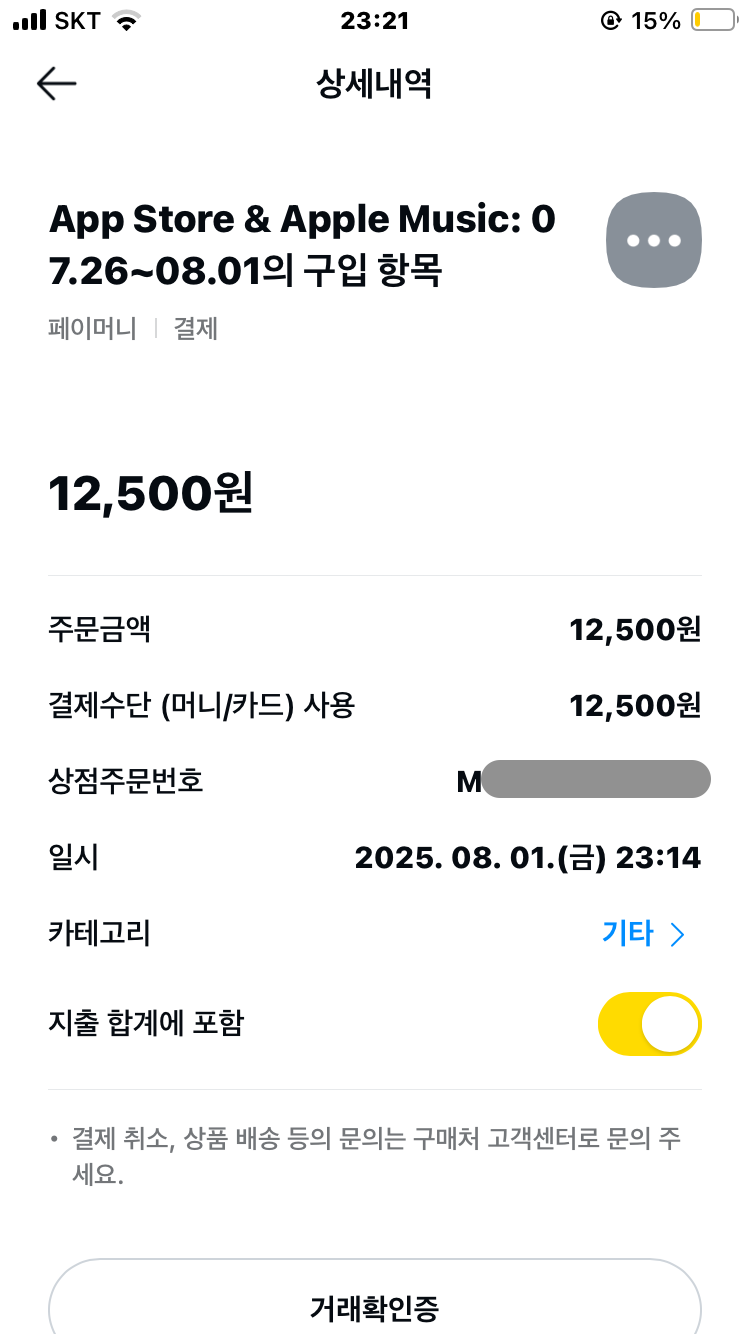Image resolution: width=750 pixels, height=1334 pixels.
Task: Open the 기타 category selector
Action: (x=628, y=934)
